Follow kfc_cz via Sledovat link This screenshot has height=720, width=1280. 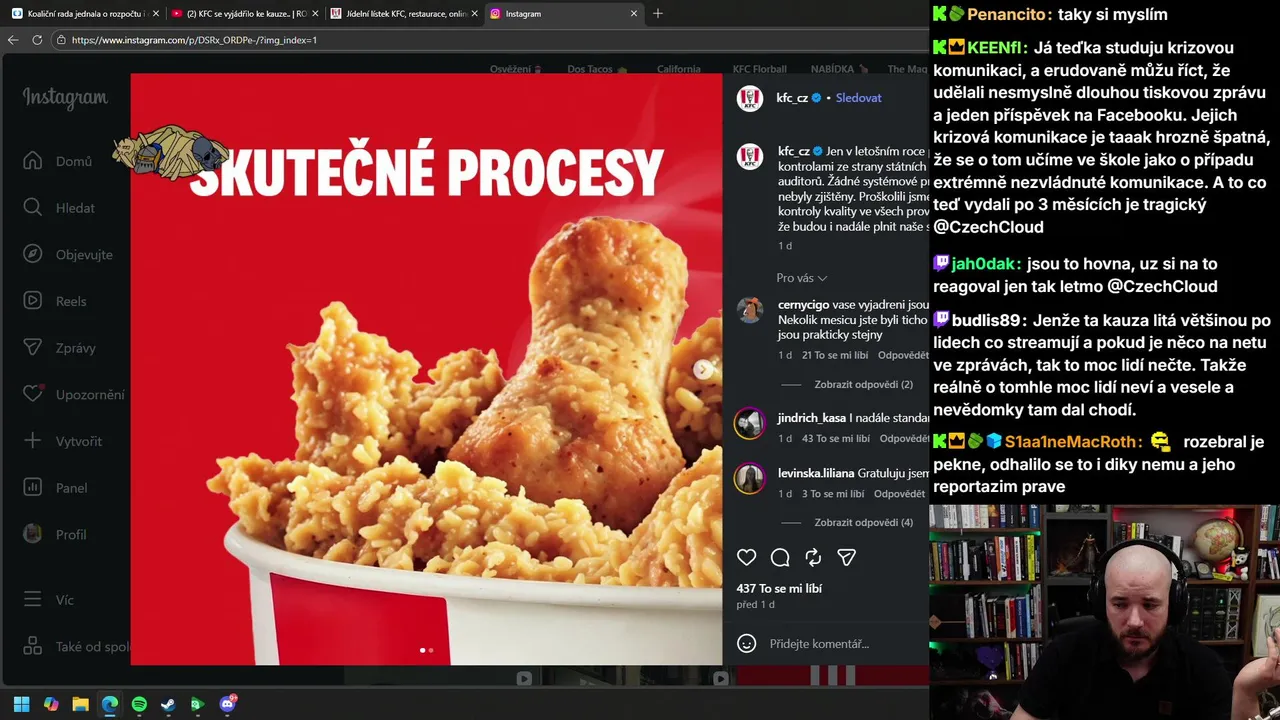point(858,98)
